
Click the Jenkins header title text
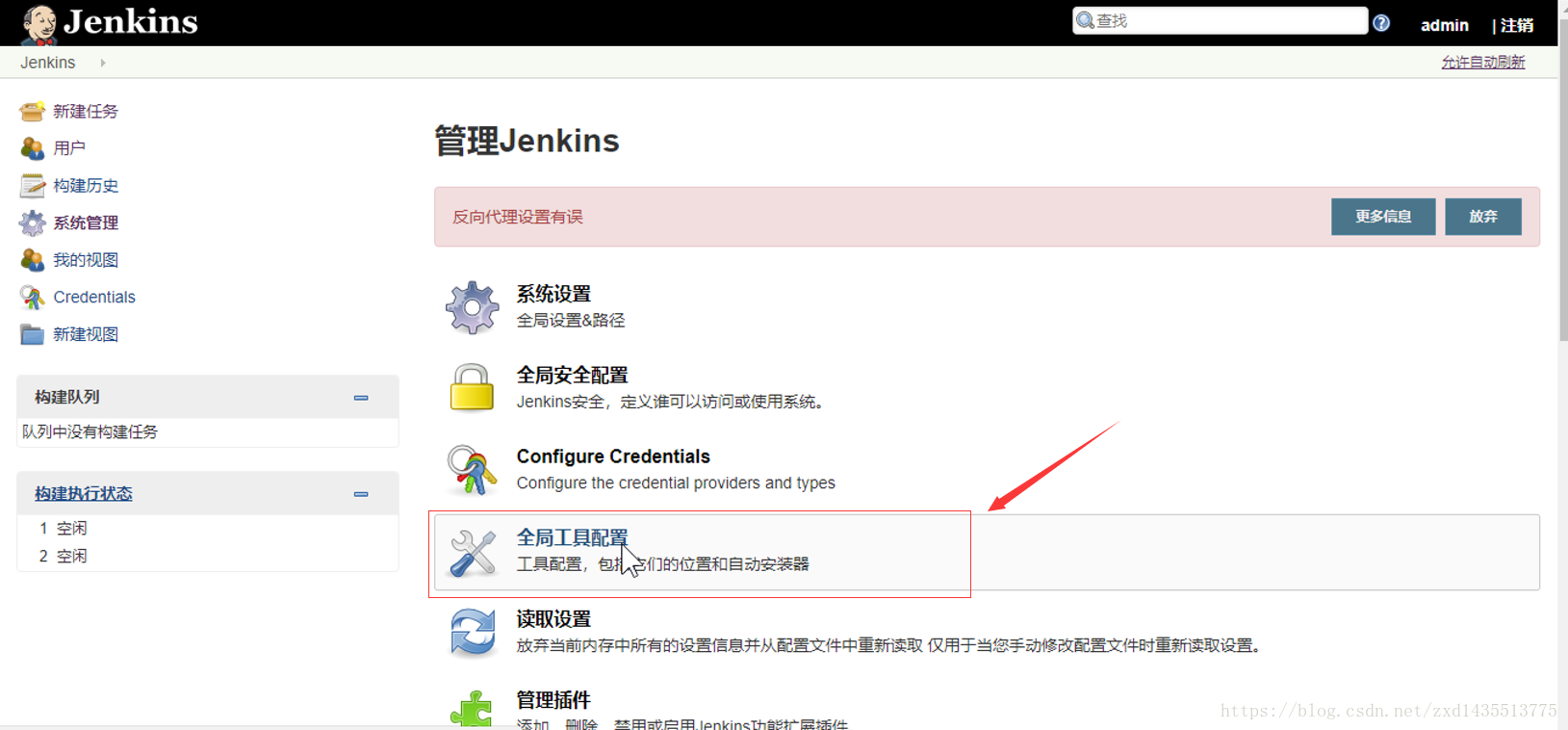(x=130, y=22)
